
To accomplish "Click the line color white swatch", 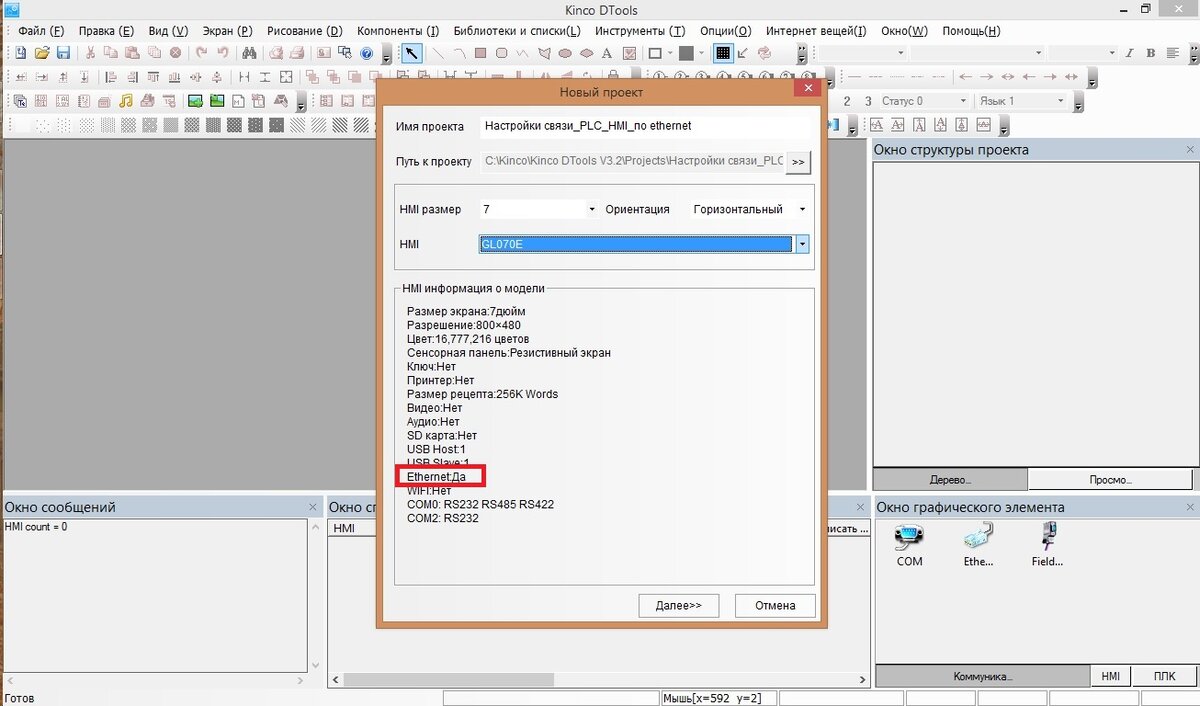I will [656, 53].
